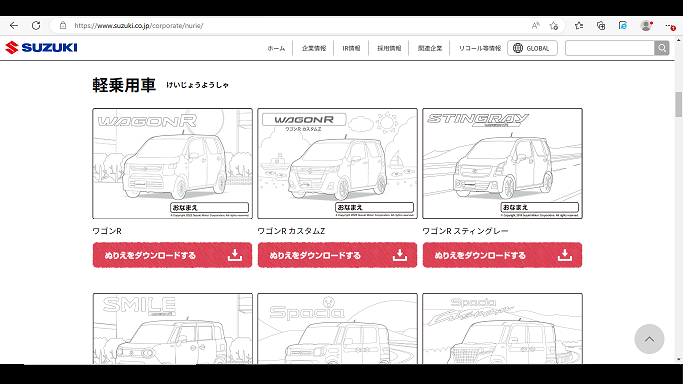This screenshot has width=683, height=384.
Task: Click the user profile avatar icon
Action: pyautogui.click(x=646, y=26)
